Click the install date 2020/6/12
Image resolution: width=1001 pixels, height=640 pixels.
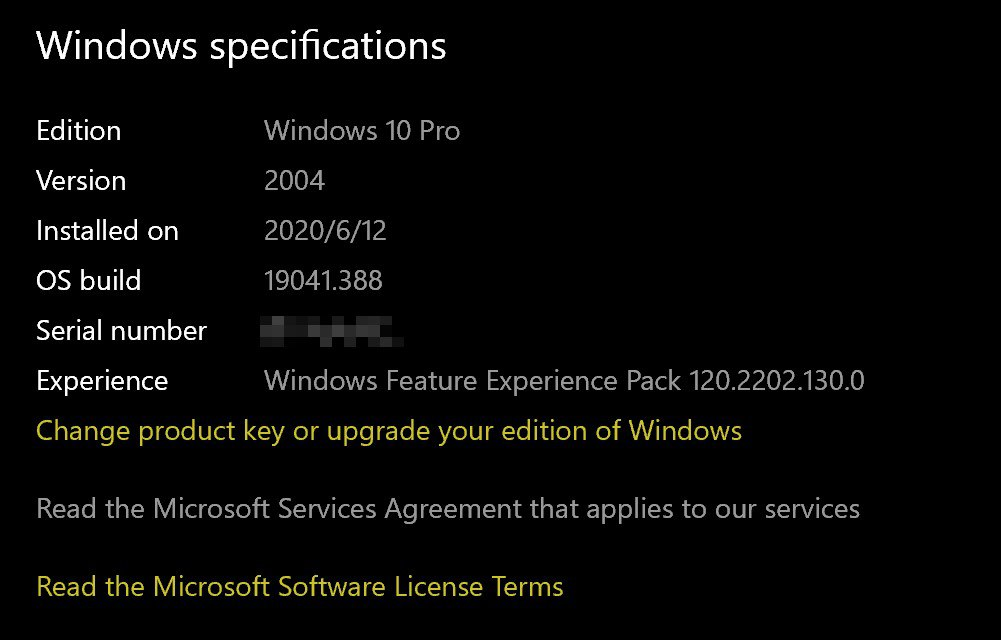325,231
